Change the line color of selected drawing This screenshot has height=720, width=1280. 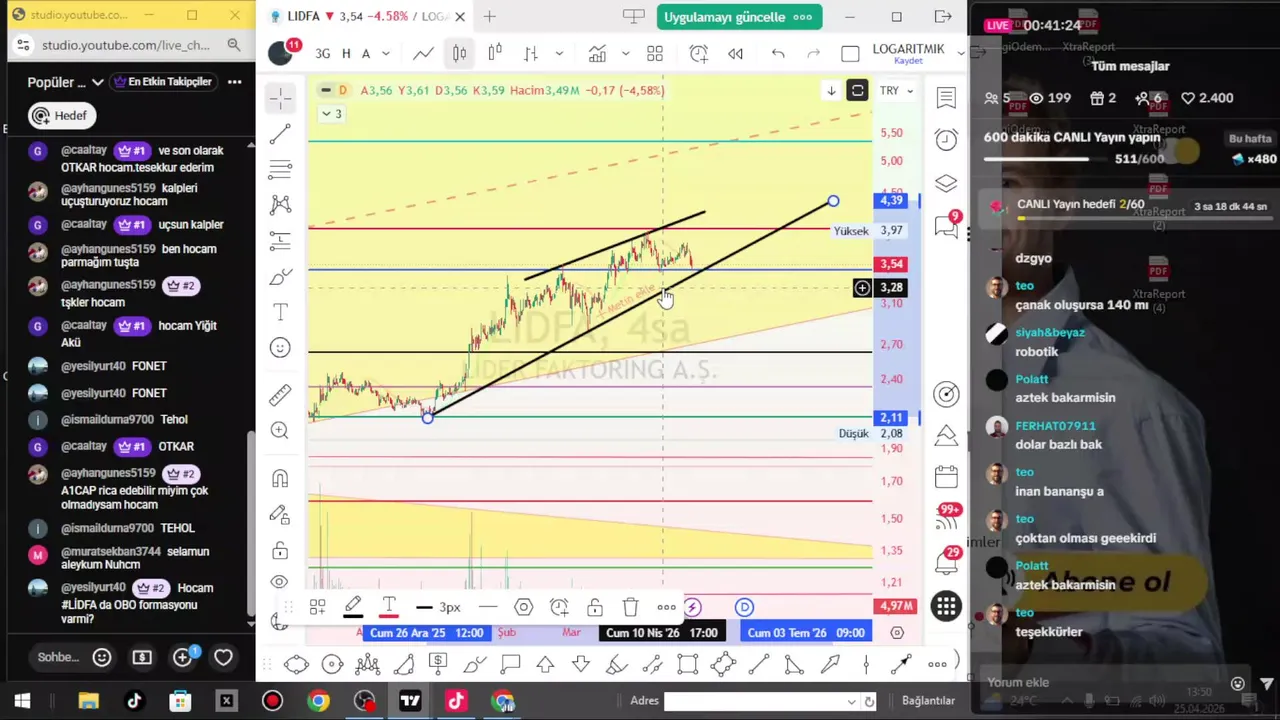353,606
